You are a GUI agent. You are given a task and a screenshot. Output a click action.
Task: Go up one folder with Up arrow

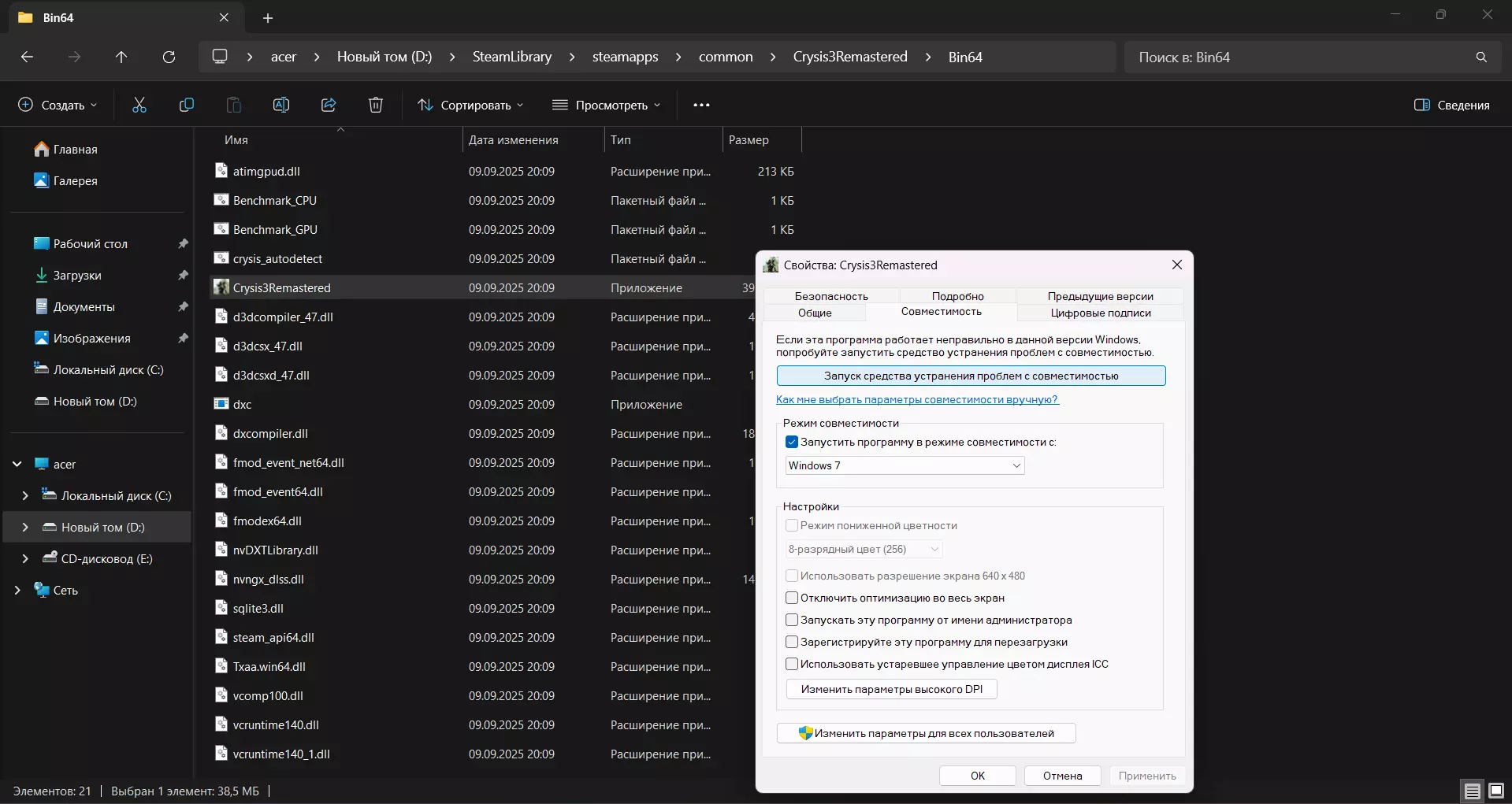[x=121, y=57]
